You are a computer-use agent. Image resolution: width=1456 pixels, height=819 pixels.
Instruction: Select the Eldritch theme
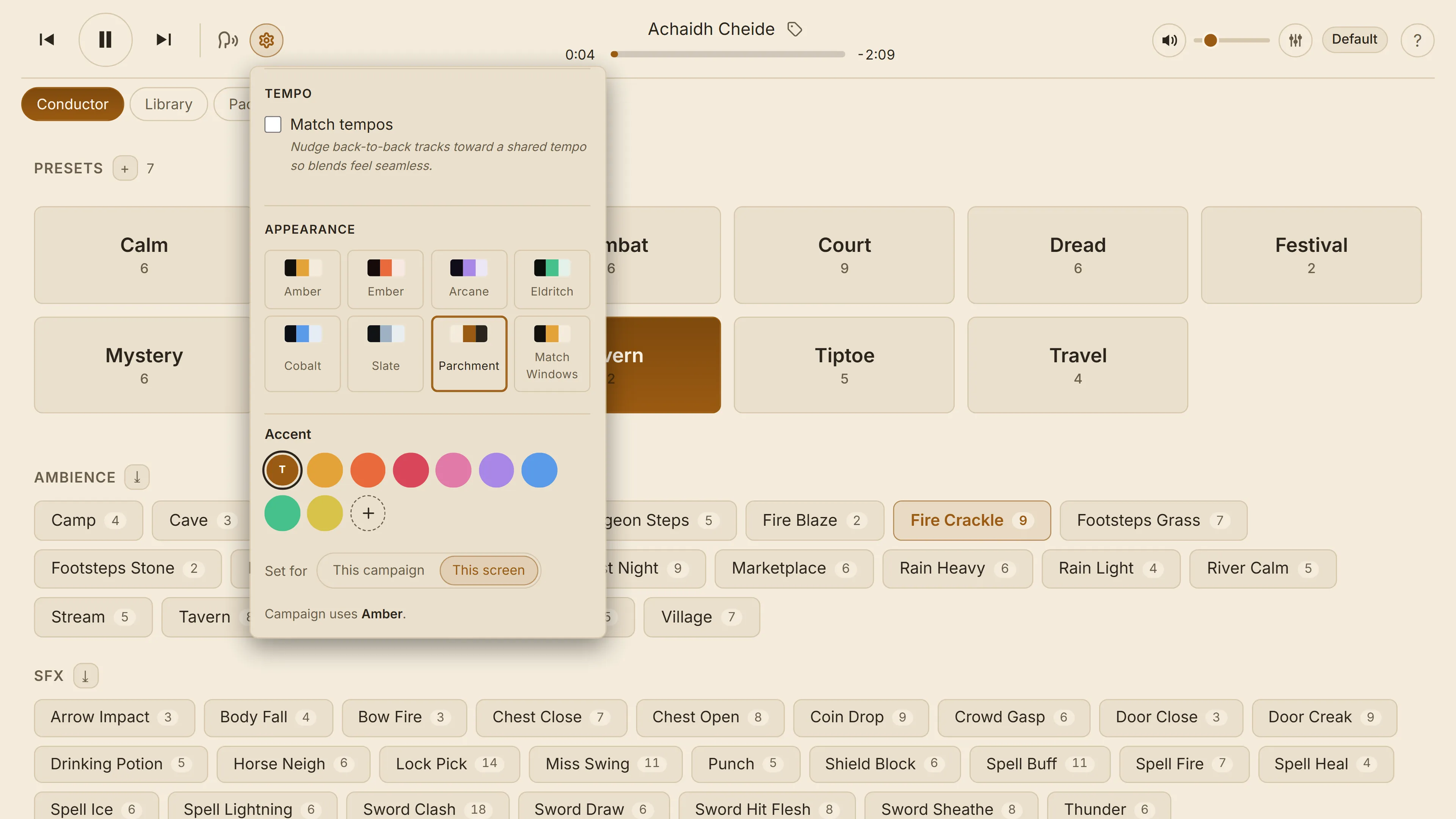coord(552,279)
